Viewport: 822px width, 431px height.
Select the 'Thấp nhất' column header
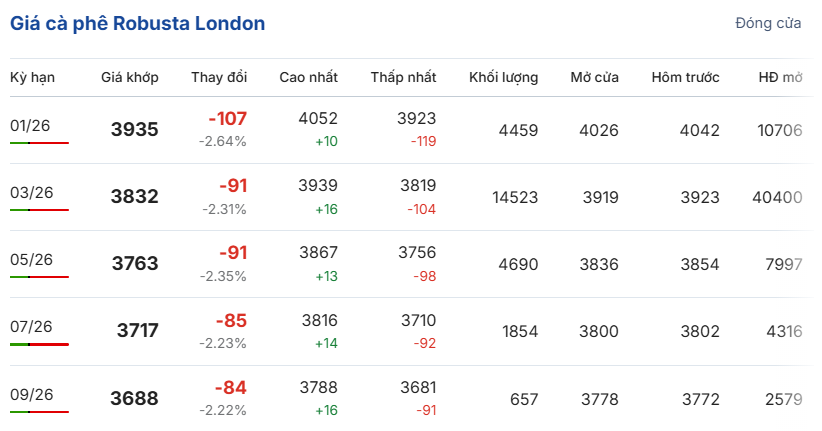point(403,77)
